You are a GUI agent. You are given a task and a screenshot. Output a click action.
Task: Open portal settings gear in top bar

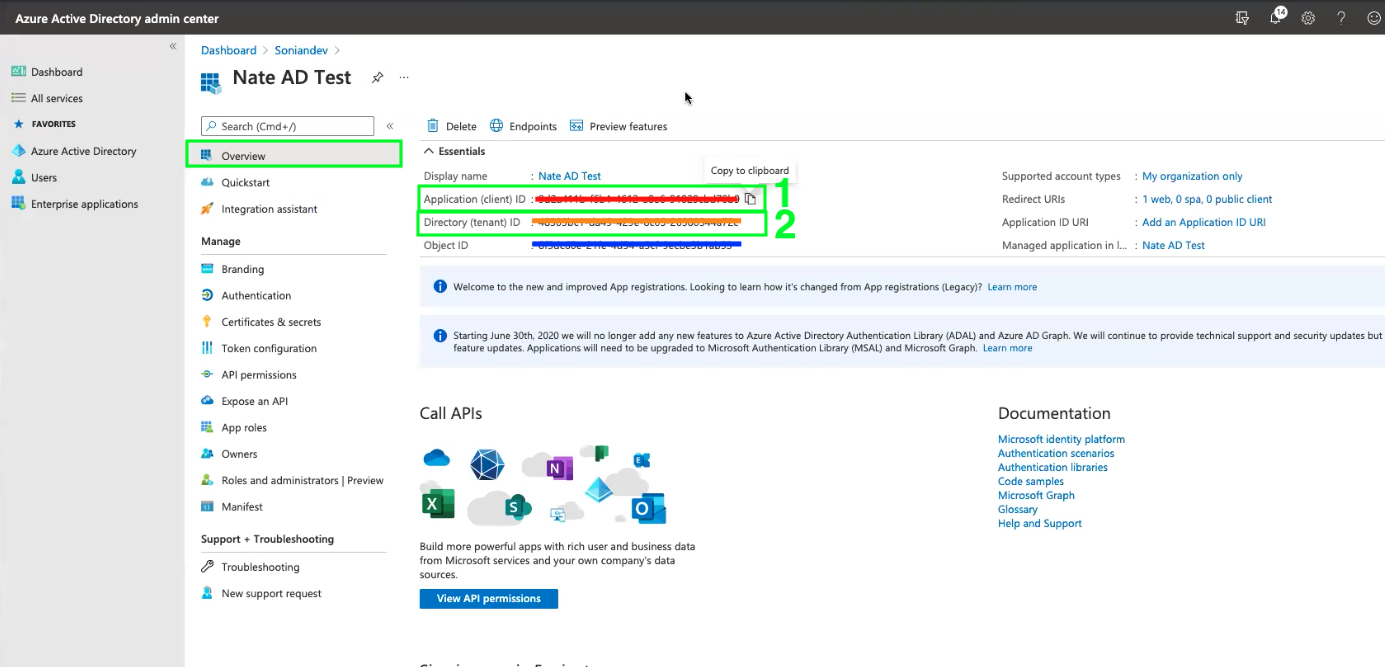click(1308, 18)
